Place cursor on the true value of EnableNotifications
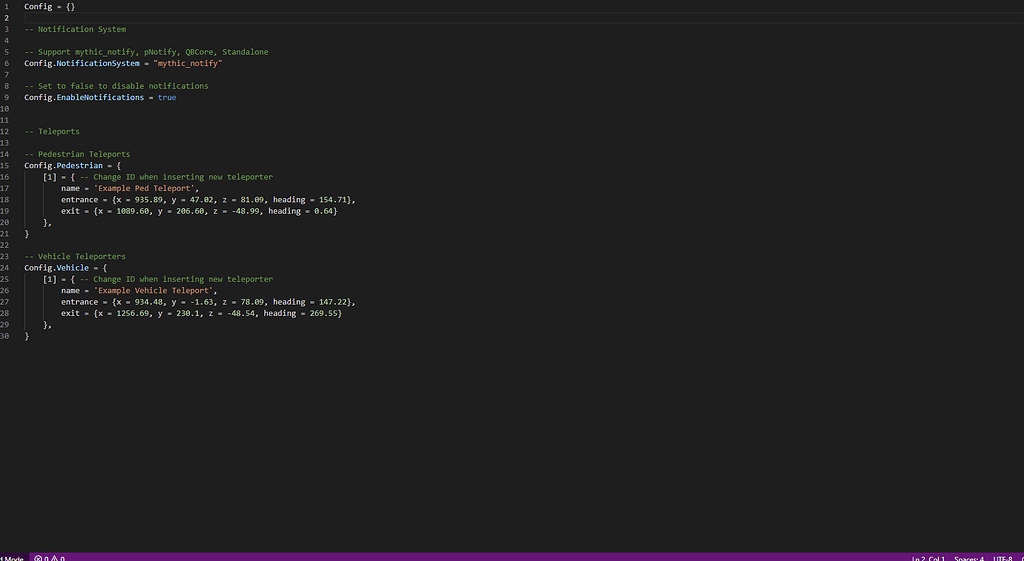This screenshot has height=561, width=1024. [x=167, y=97]
